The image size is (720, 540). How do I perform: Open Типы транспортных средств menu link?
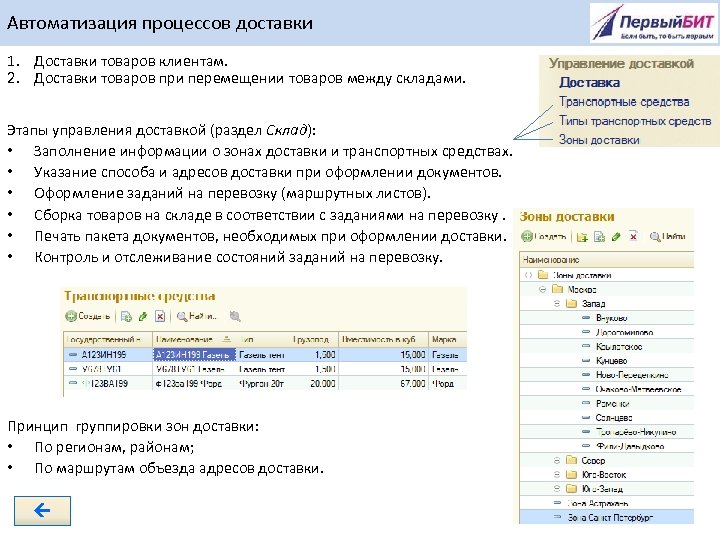(635, 121)
